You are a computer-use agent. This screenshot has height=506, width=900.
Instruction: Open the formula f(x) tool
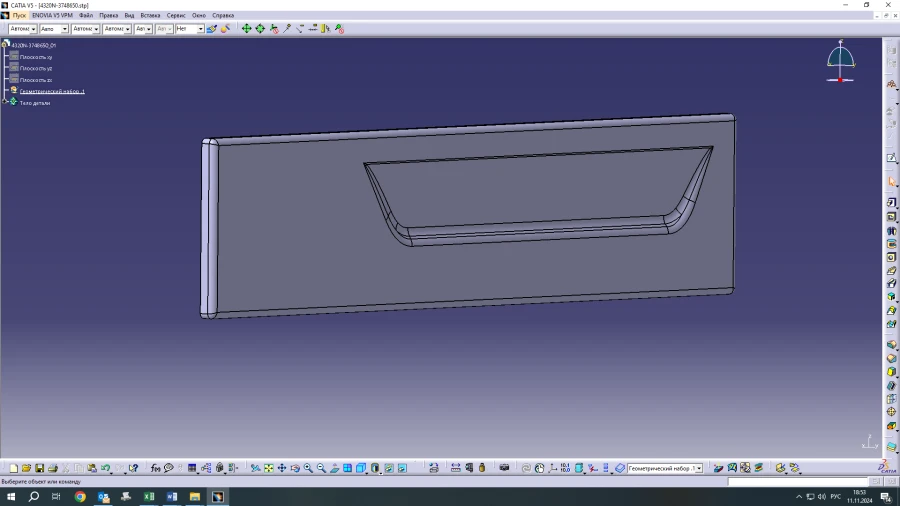click(x=156, y=468)
